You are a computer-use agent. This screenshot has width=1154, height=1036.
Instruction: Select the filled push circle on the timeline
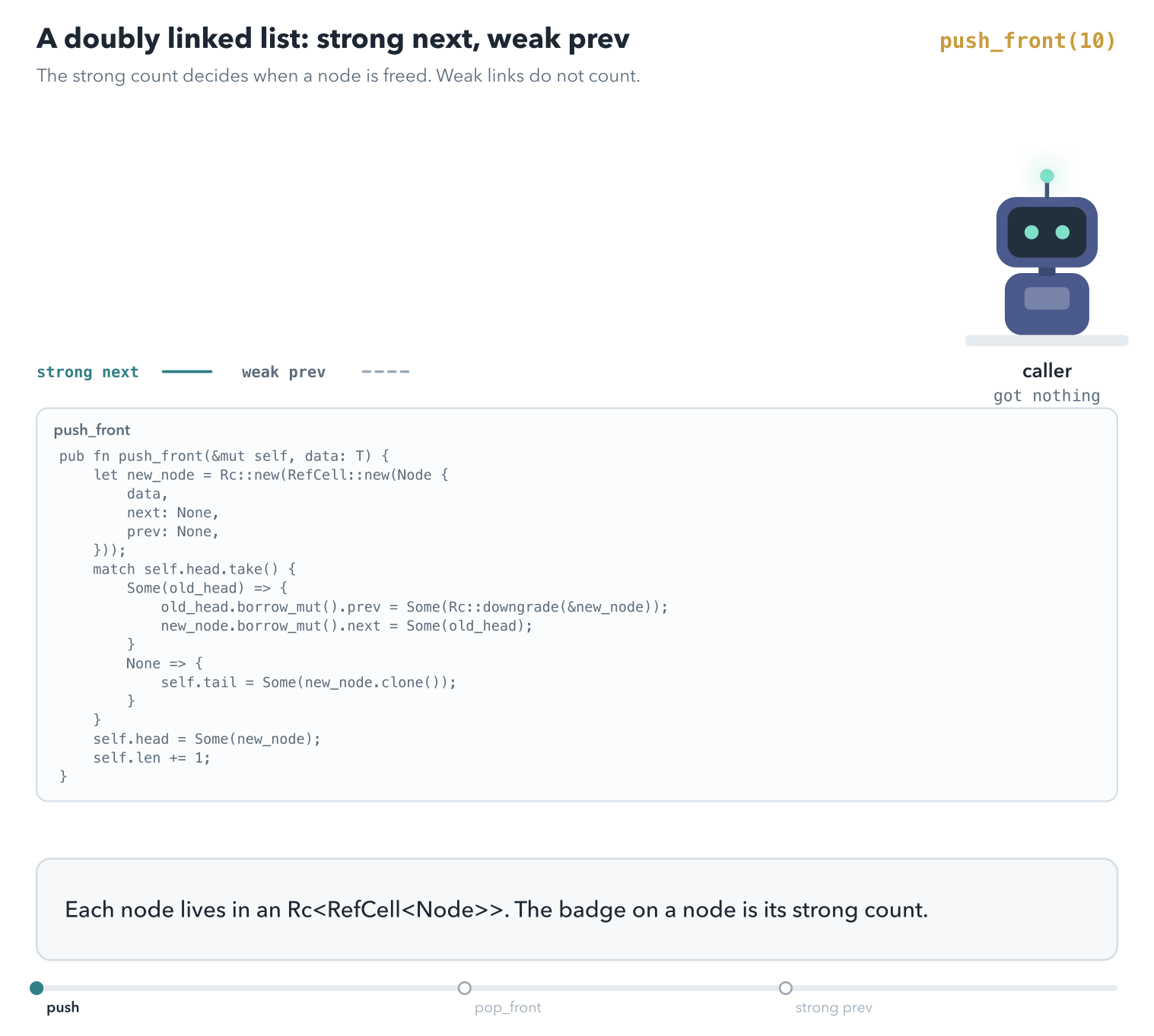[x=37, y=988]
